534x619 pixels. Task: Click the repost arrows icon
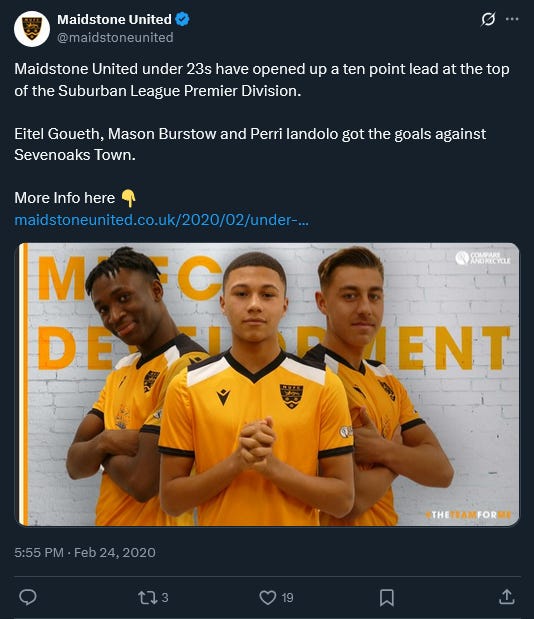click(147, 597)
